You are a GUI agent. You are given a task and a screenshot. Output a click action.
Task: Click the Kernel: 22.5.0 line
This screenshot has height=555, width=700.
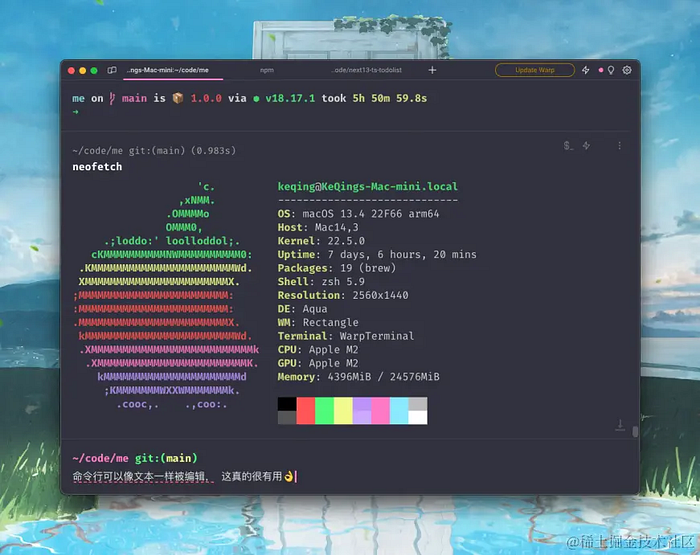[321, 241]
